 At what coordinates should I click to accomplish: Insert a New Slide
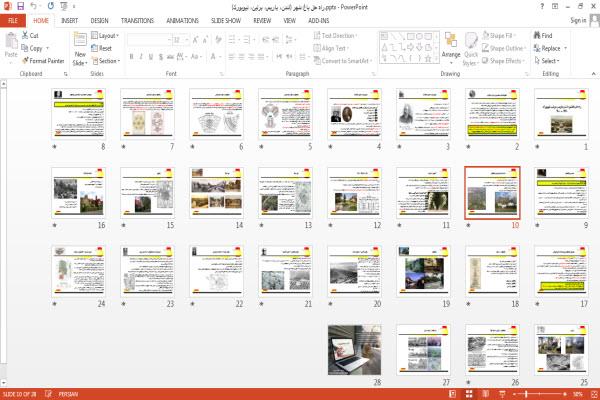[80, 49]
